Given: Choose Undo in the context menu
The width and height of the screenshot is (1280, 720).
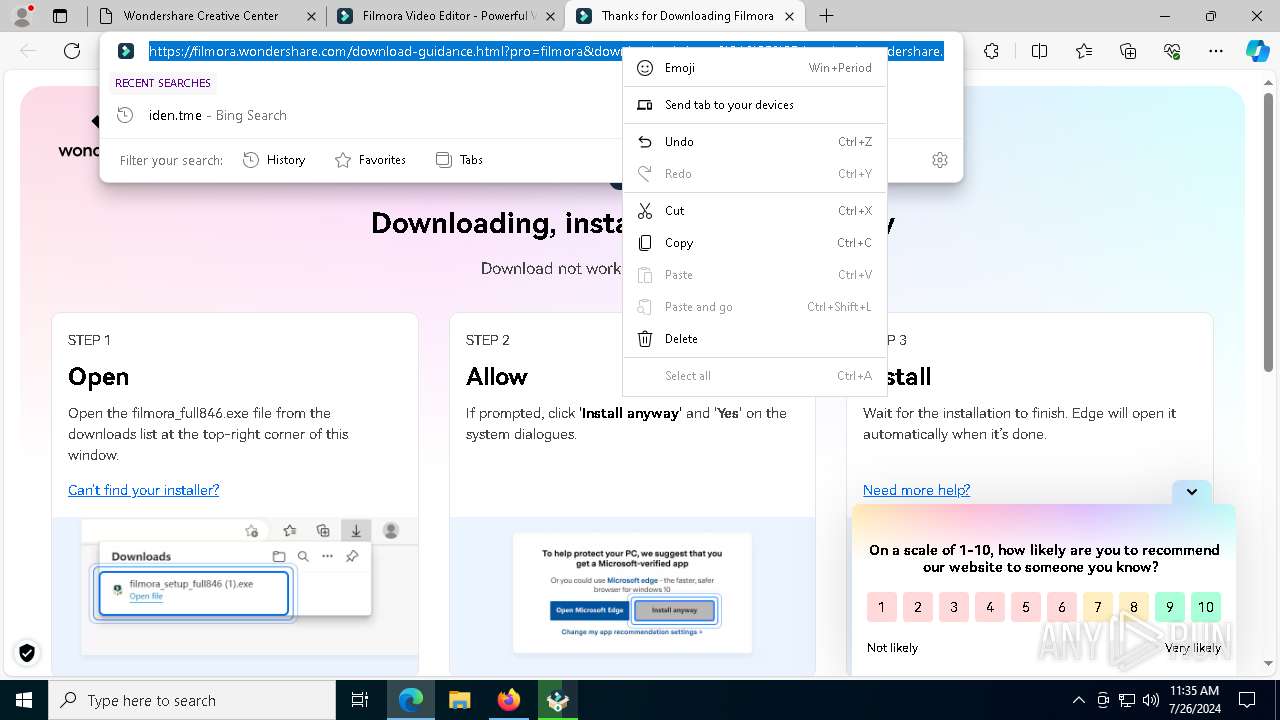Looking at the screenshot, I should (754, 142).
